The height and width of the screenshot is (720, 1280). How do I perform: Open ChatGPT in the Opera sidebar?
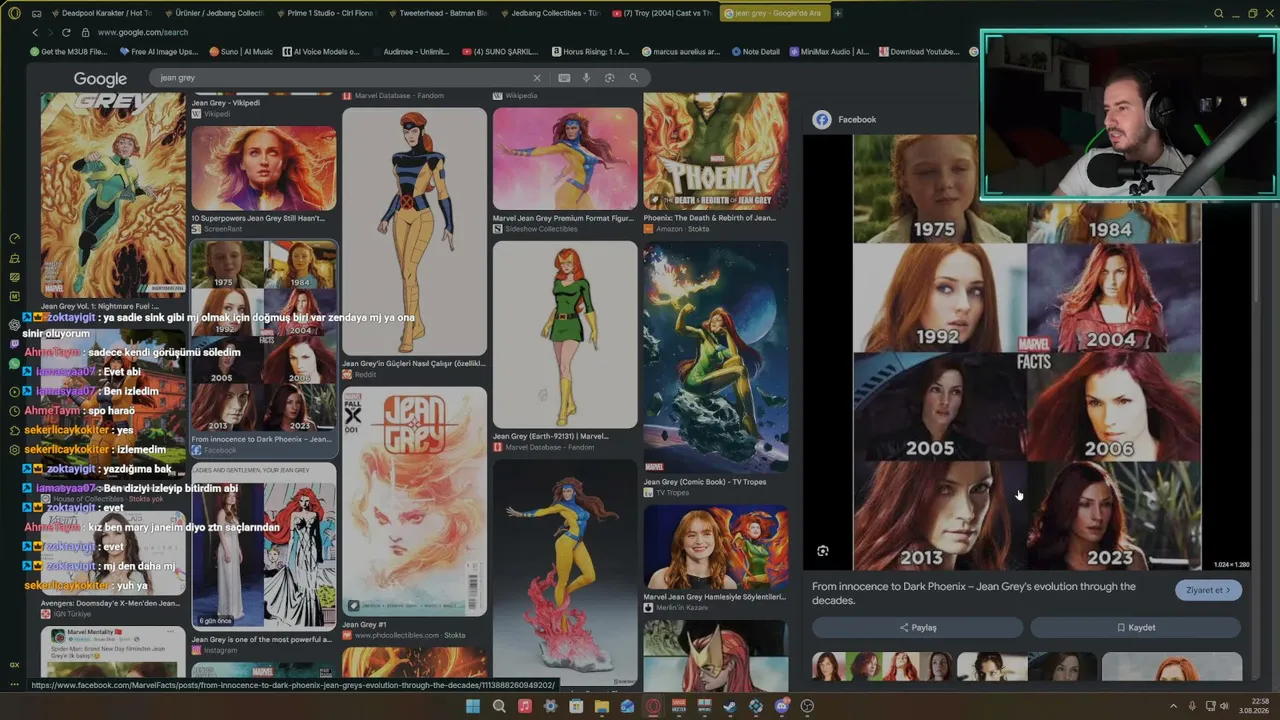[14, 325]
